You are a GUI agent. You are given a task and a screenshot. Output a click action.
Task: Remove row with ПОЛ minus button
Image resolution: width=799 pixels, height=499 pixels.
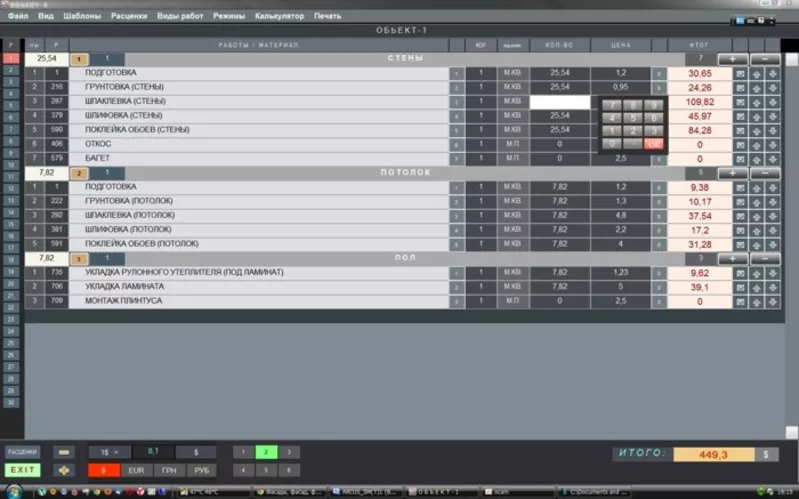point(765,259)
